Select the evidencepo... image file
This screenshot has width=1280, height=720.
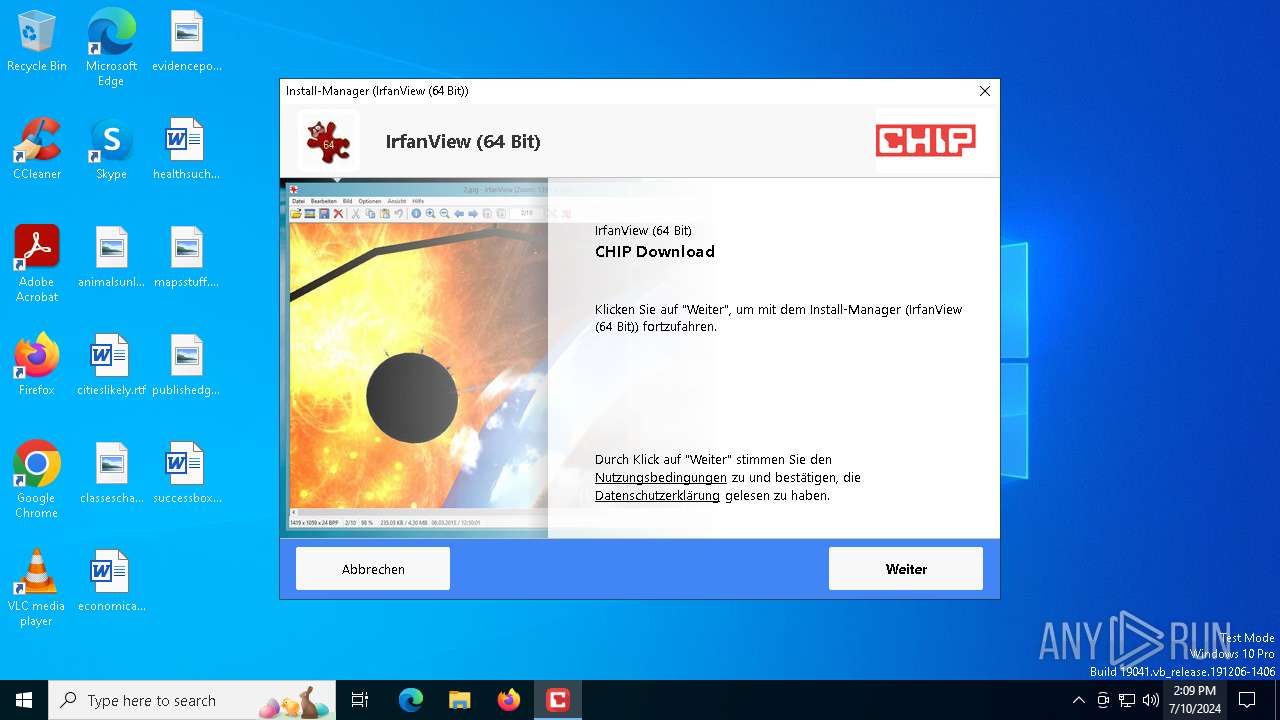[187, 42]
